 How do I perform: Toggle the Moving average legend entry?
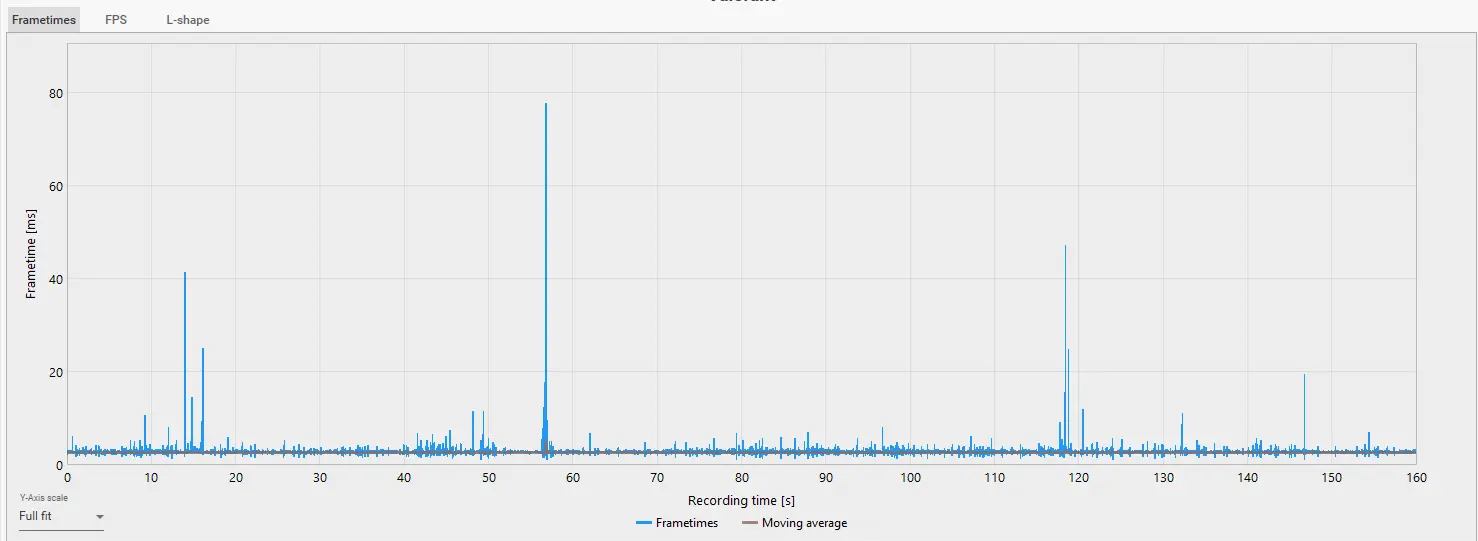point(794,523)
